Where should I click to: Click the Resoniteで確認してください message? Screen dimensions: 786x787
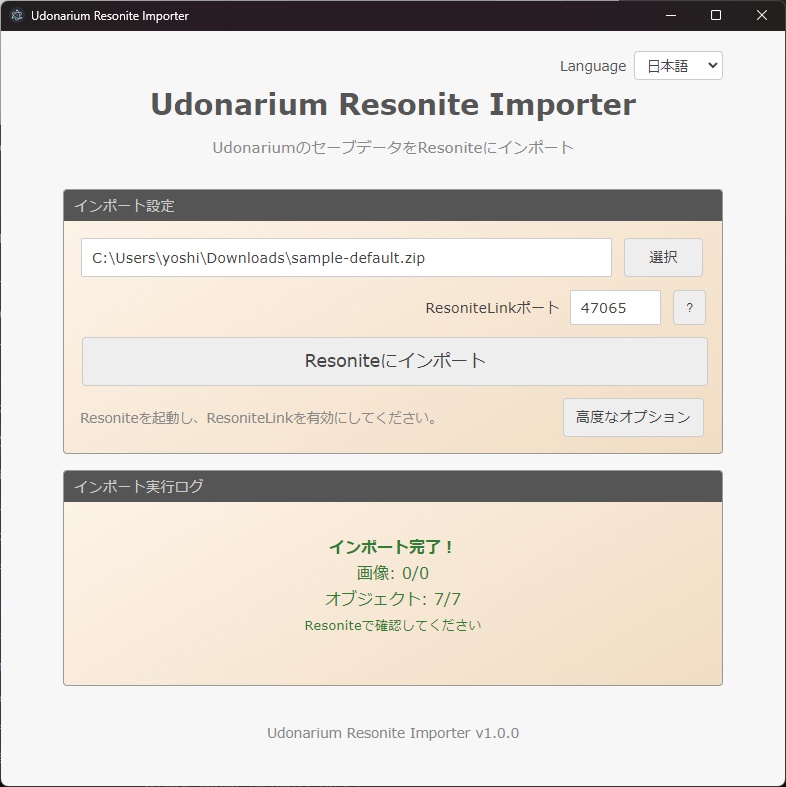392,625
